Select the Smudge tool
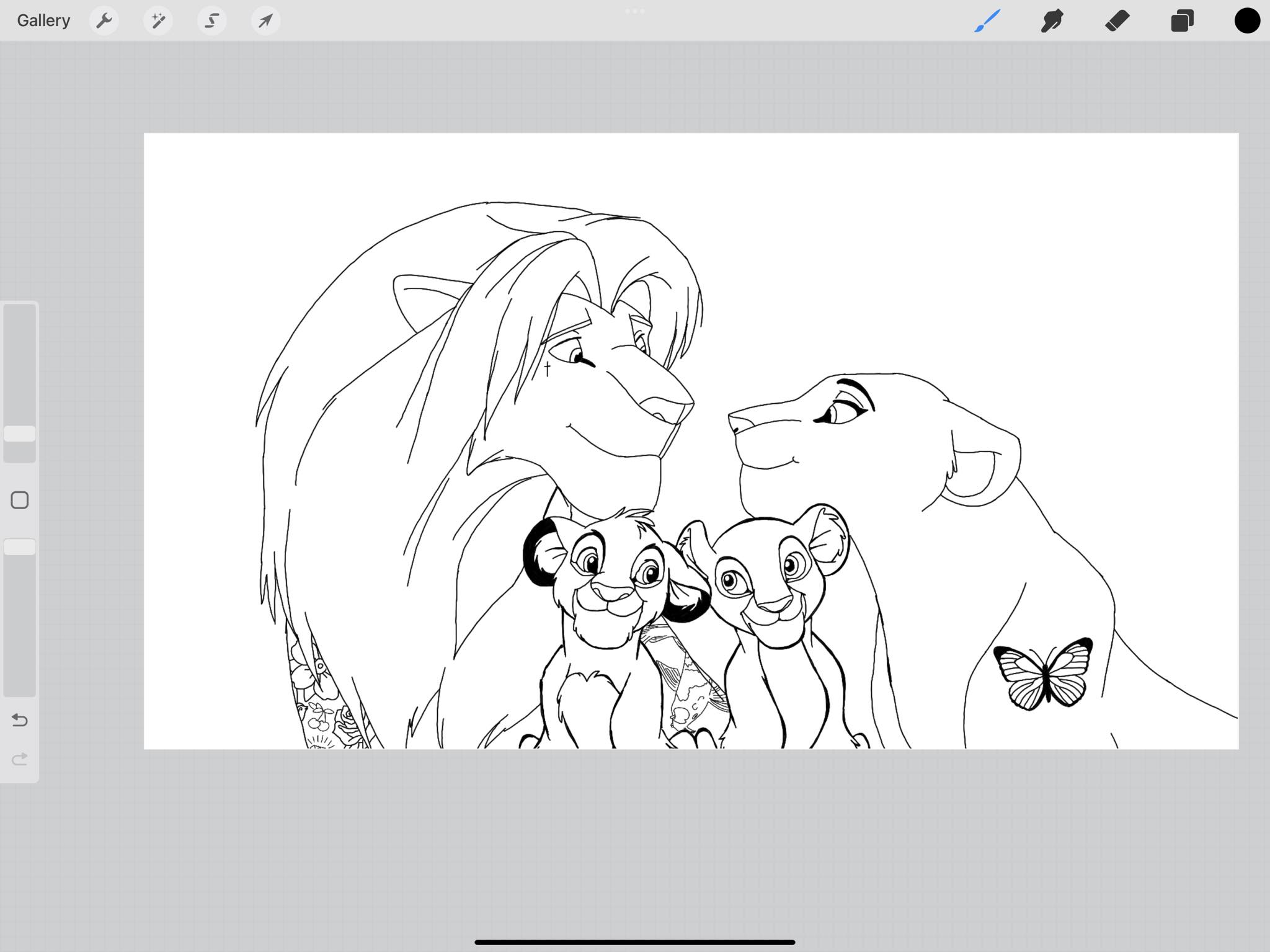This screenshot has height=952, width=1270. point(1052,20)
